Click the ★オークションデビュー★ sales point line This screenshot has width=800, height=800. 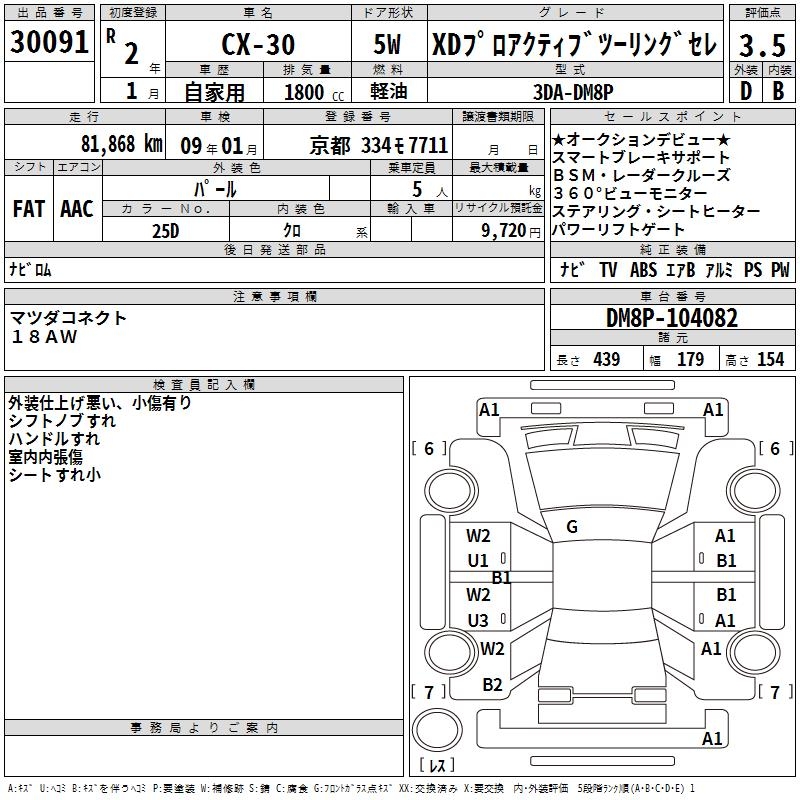click(x=641, y=140)
